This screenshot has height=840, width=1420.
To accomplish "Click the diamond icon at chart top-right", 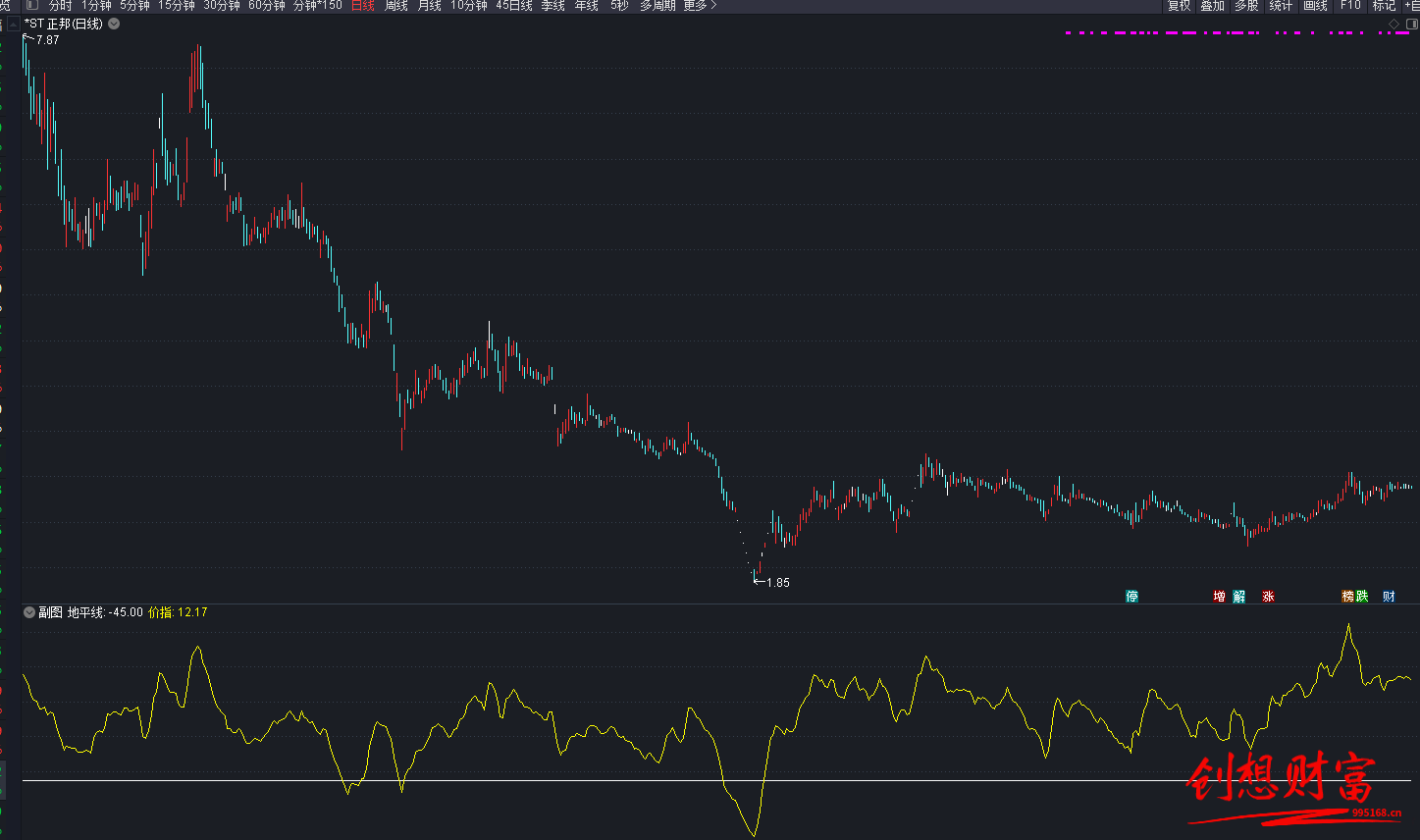I will point(1394,24).
